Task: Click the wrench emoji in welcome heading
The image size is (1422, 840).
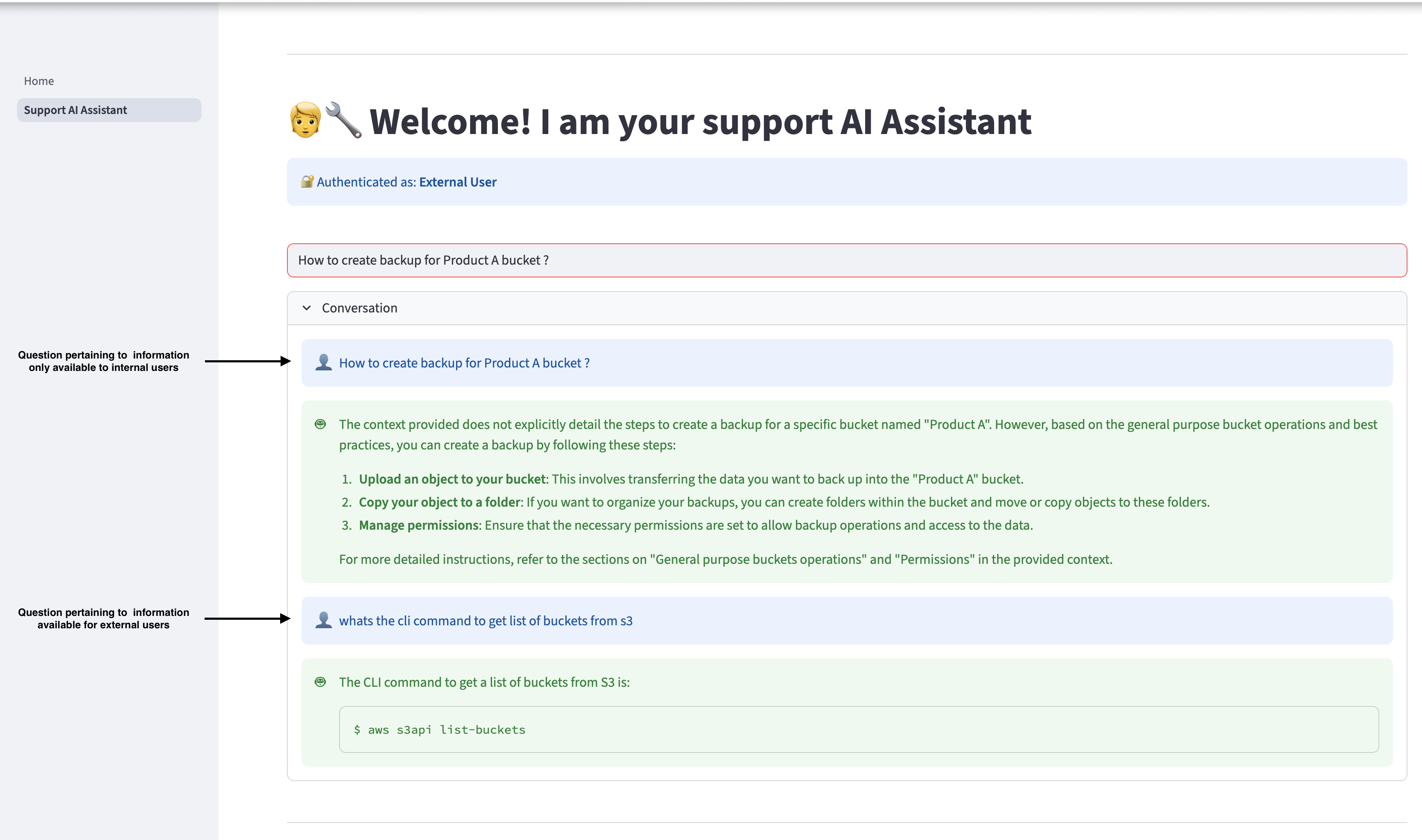Action: (x=344, y=120)
